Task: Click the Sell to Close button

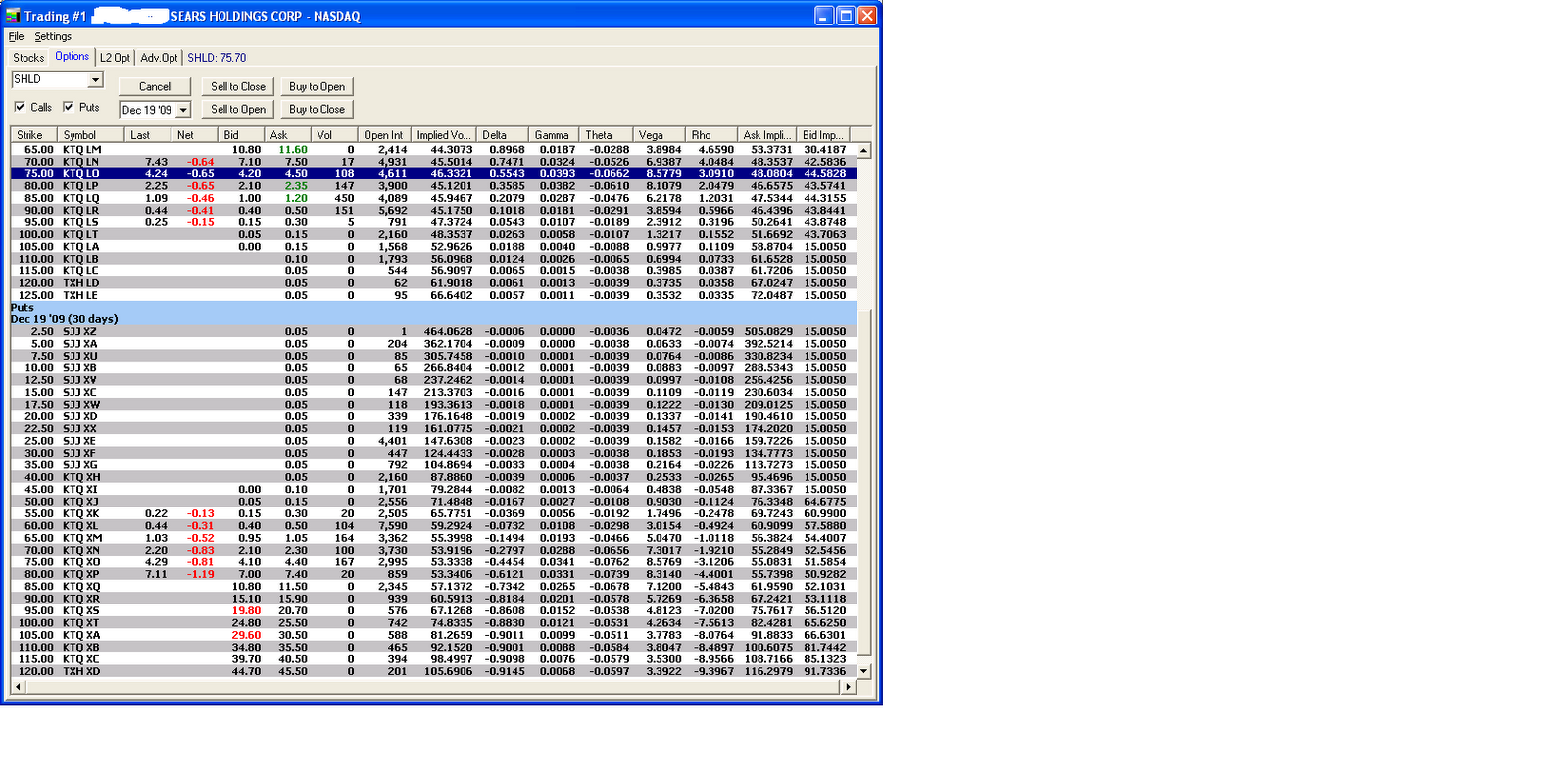Action: pyautogui.click(x=238, y=87)
